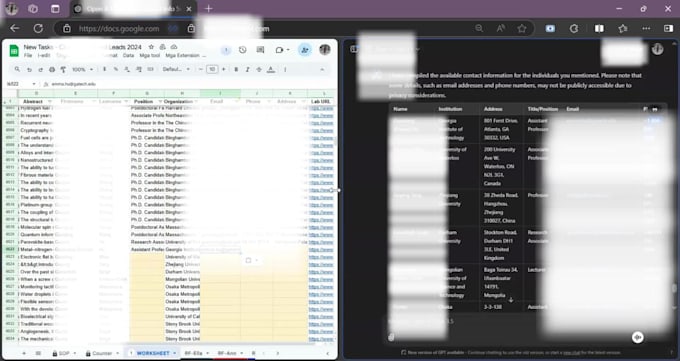
Task: Click the Google Sheets home logo
Action: pyautogui.click(x=14, y=51)
